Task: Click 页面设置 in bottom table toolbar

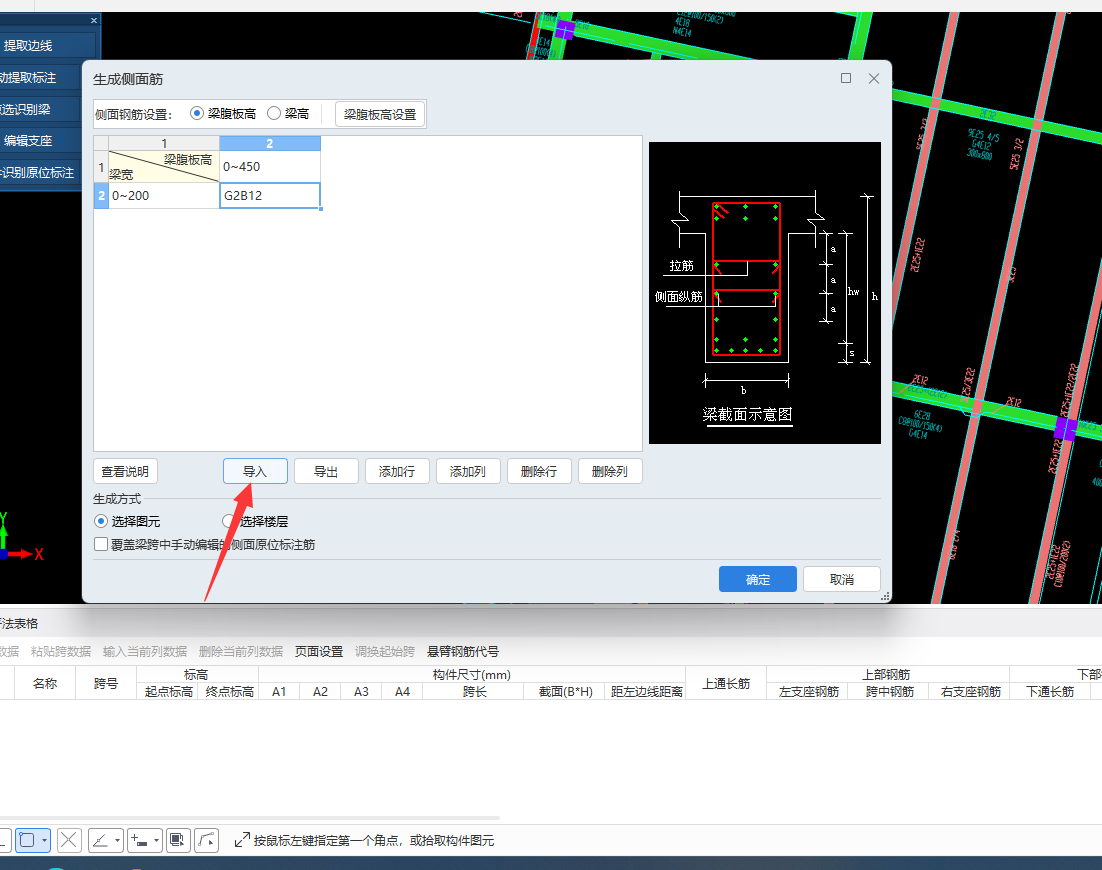Action: (318, 651)
